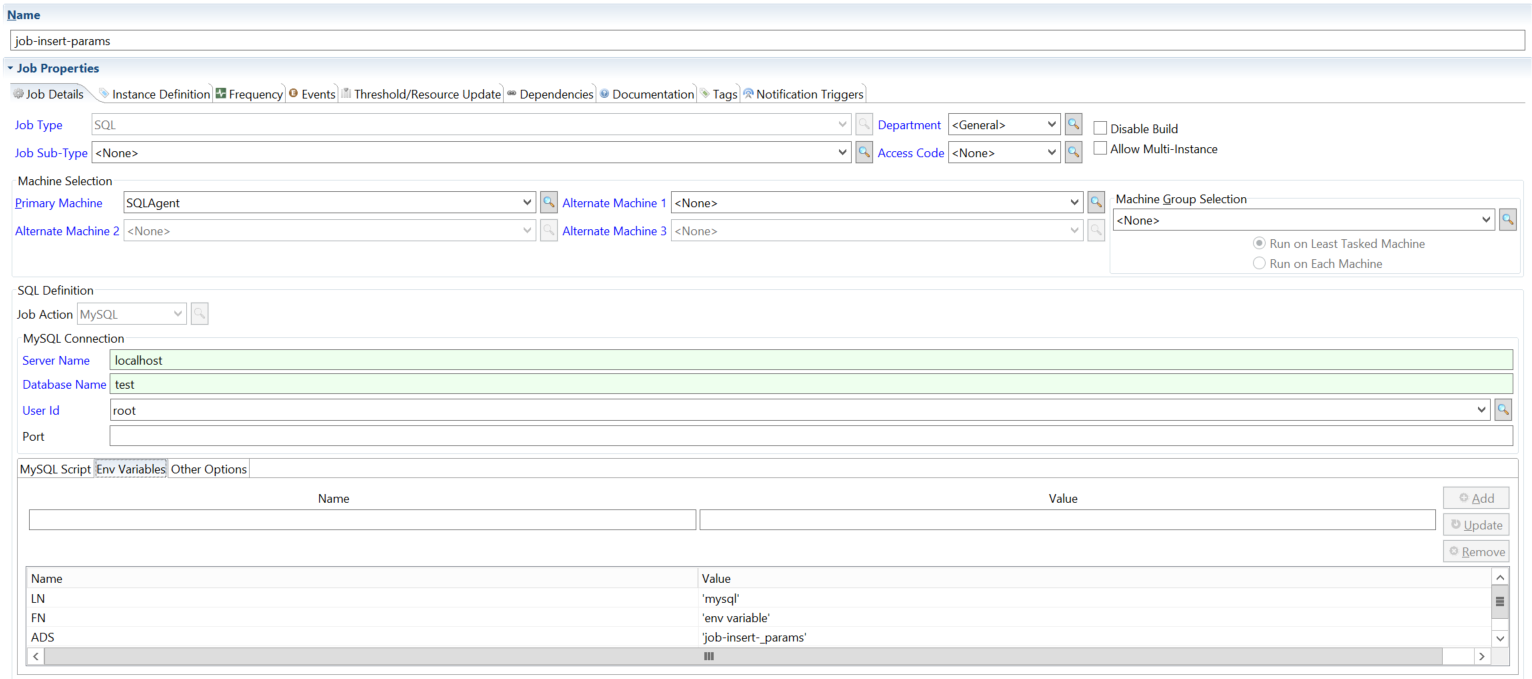Click the Primary Machine link label
1532x679 pixels.
[58, 203]
